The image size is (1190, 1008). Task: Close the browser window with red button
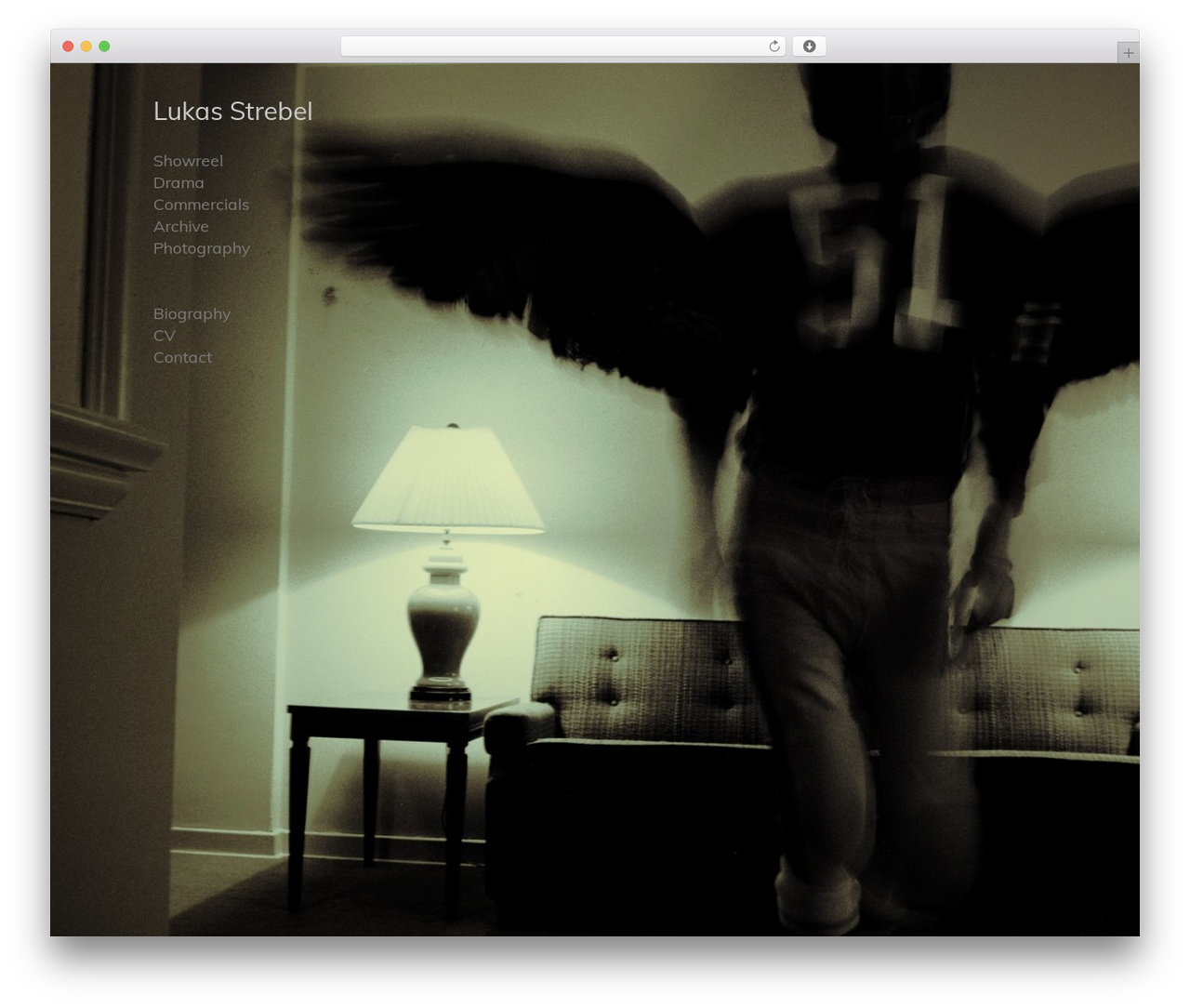(x=68, y=46)
